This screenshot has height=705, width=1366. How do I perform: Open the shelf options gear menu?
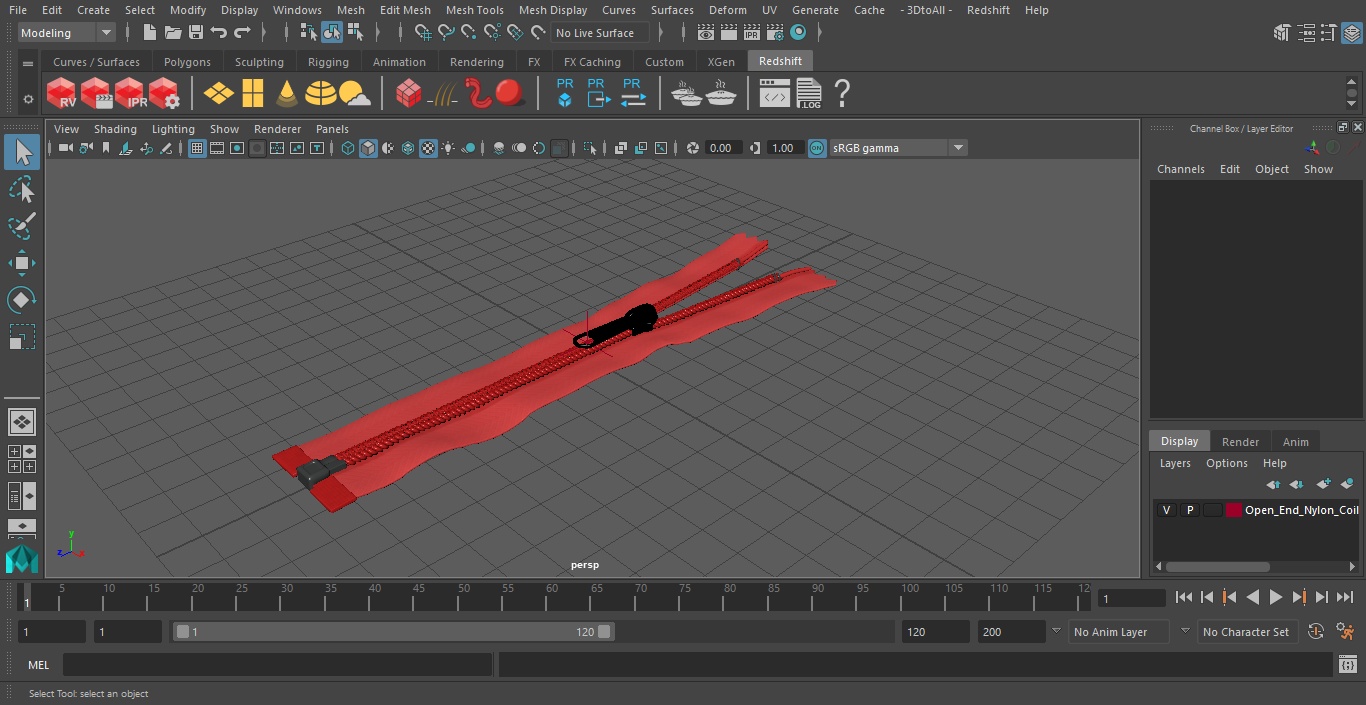pyautogui.click(x=27, y=98)
